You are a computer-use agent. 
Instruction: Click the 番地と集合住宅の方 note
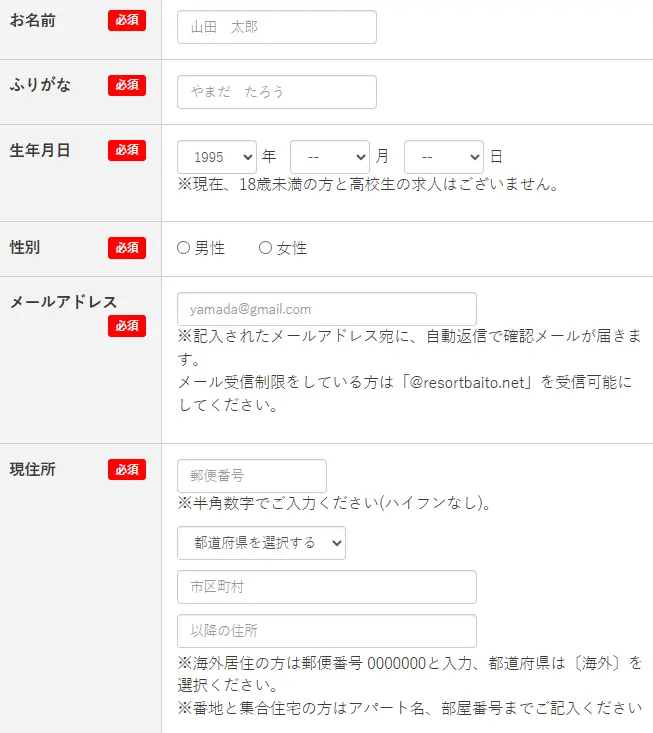410,708
